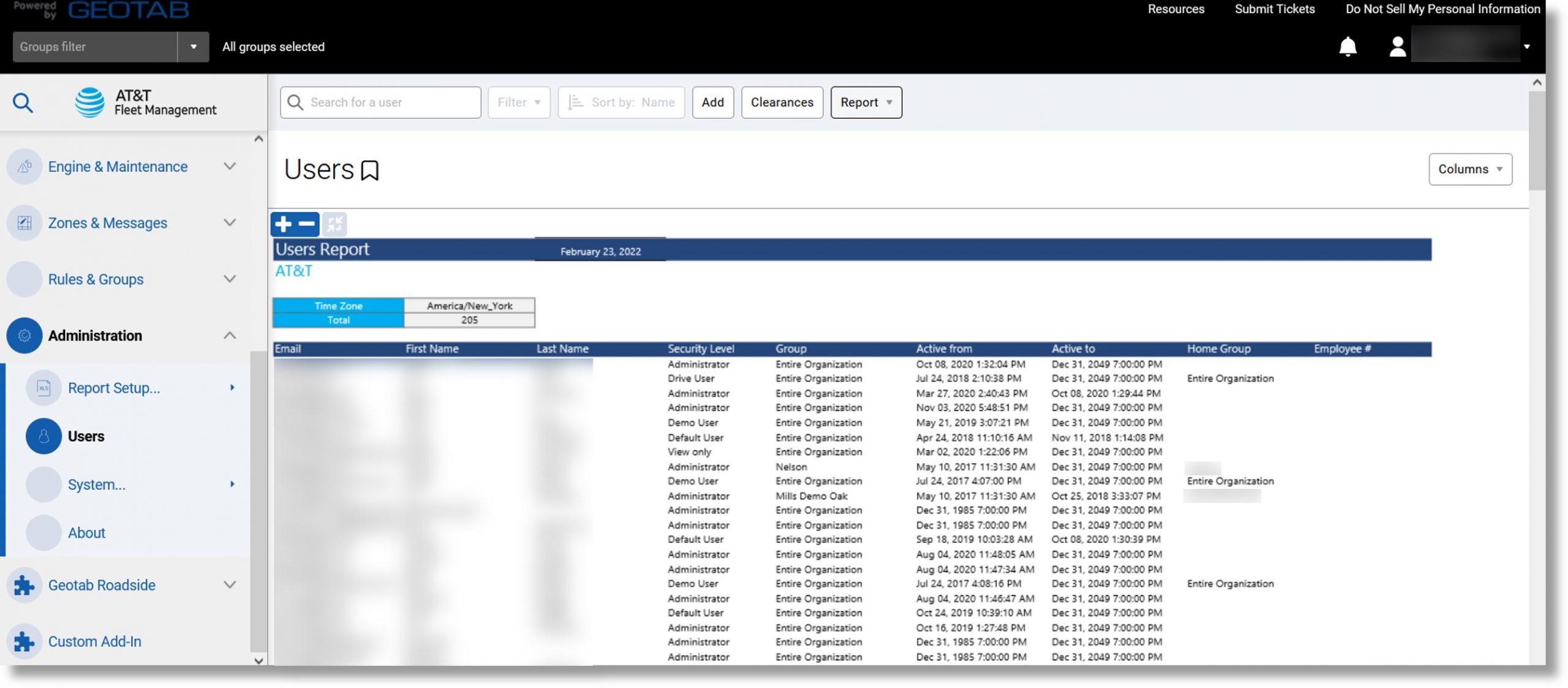Select the Users menu item
Screen dimensions: 1568x688
pos(85,436)
